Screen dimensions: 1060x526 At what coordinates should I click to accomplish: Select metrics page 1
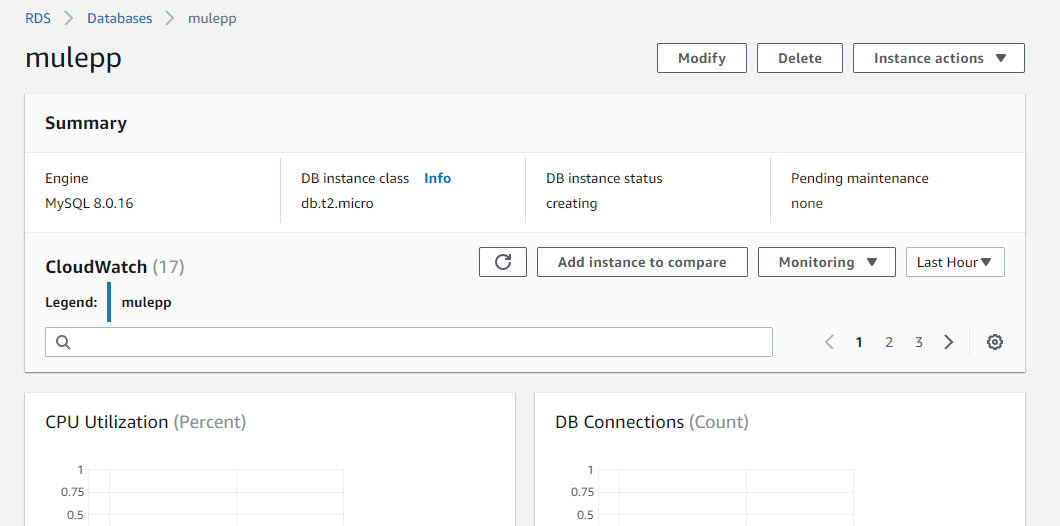point(859,342)
